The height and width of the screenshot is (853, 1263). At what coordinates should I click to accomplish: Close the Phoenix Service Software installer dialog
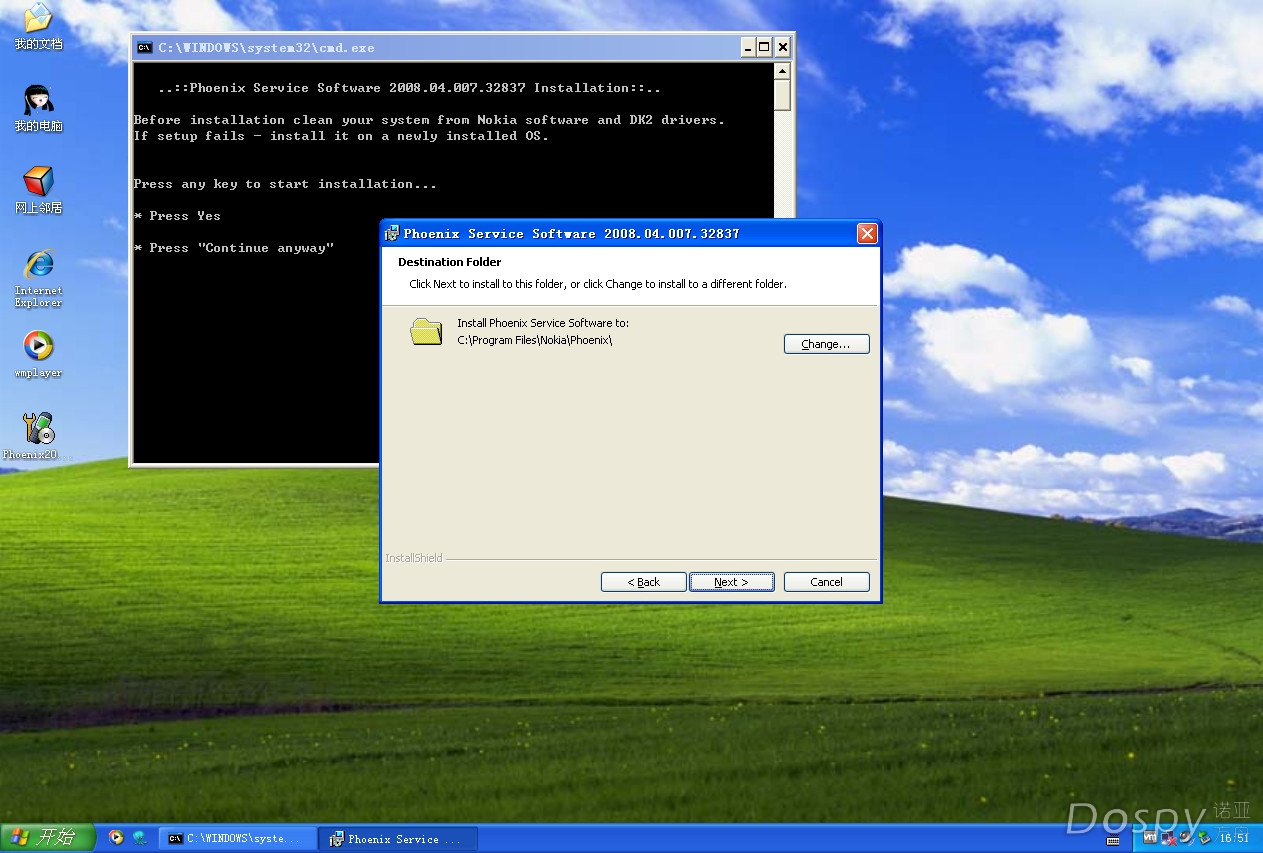[x=867, y=233]
